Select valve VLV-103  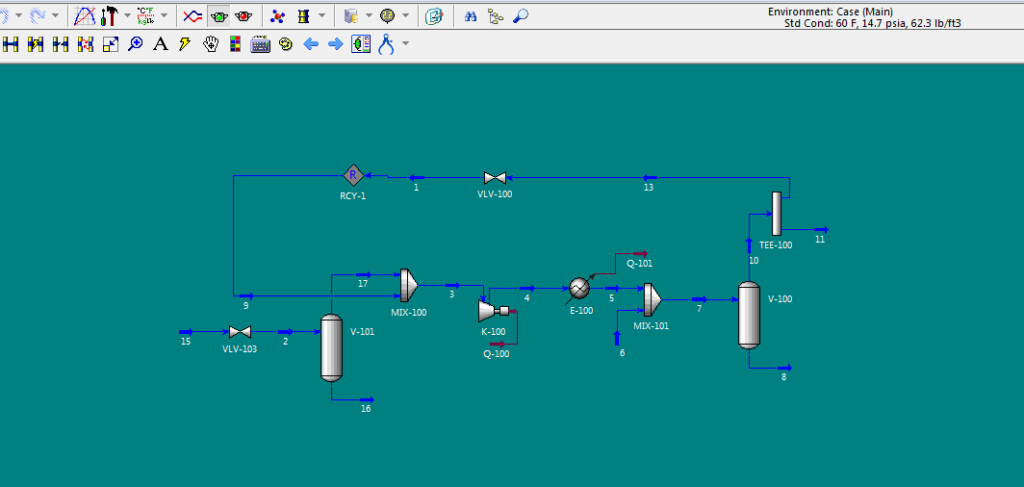[240, 332]
